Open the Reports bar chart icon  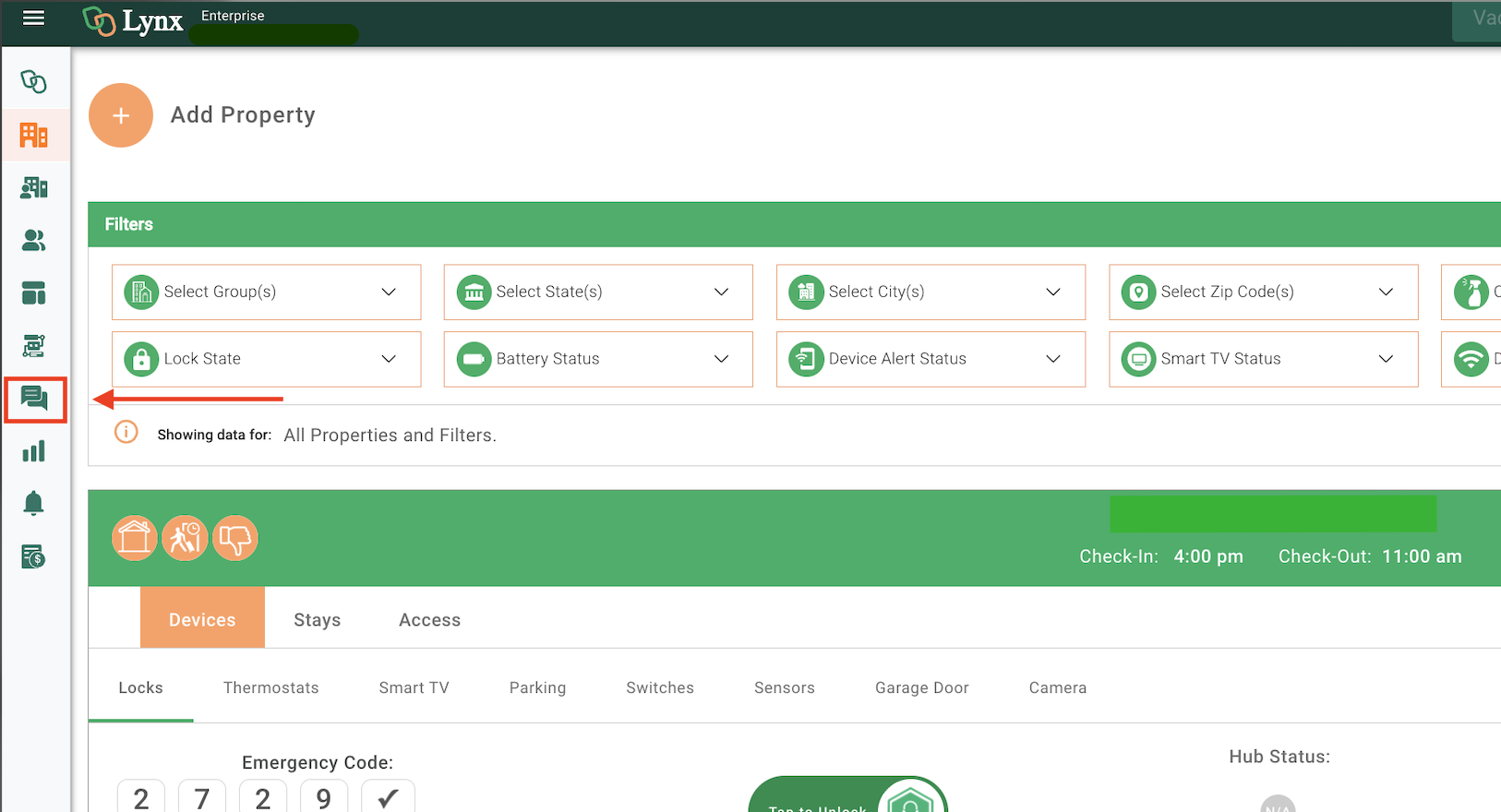(x=34, y=451)
